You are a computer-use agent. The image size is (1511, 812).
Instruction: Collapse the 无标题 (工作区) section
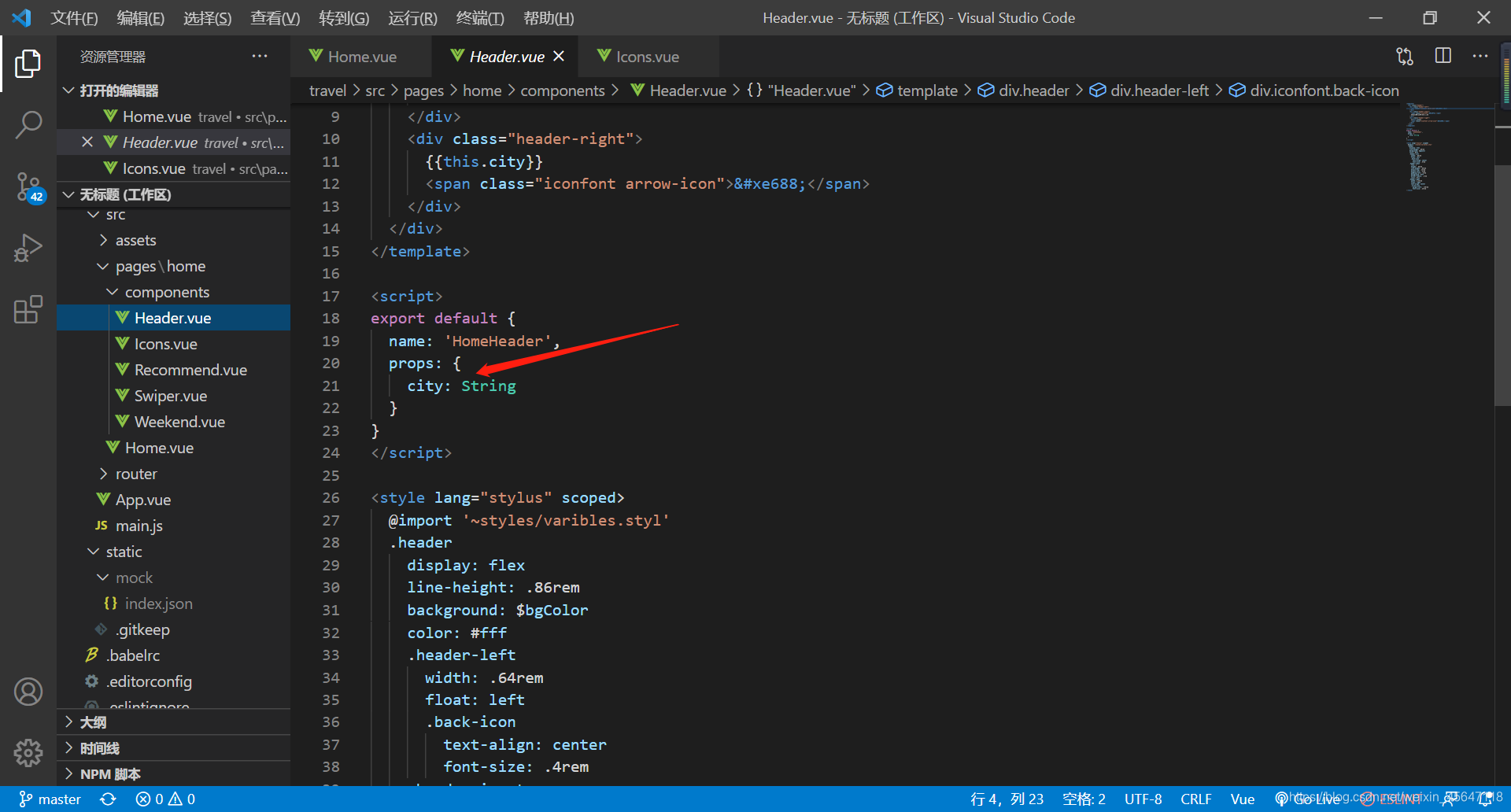173,194
